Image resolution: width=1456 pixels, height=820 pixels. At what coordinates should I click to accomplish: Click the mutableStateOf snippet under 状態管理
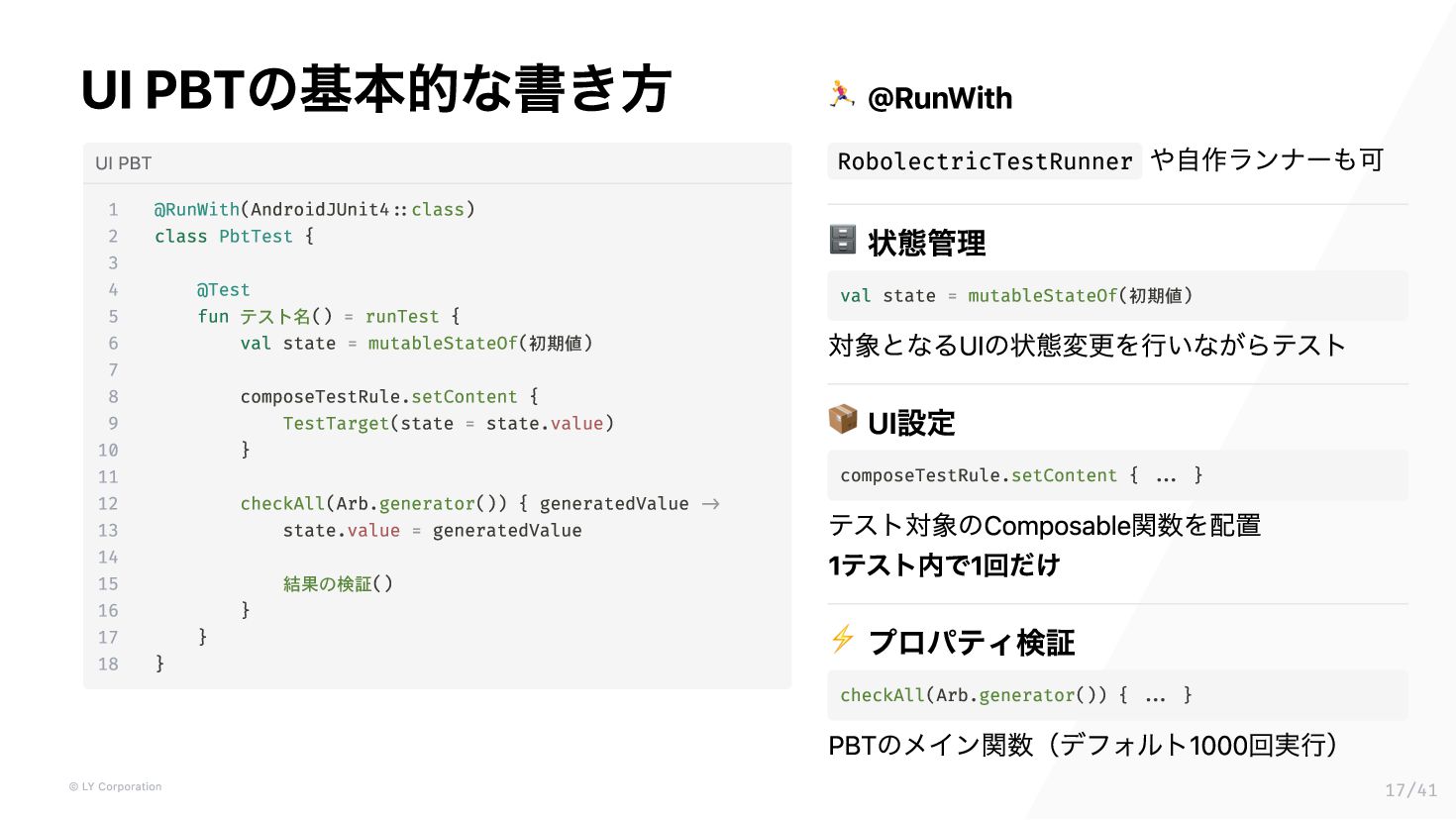click(x=1117, y=295)
